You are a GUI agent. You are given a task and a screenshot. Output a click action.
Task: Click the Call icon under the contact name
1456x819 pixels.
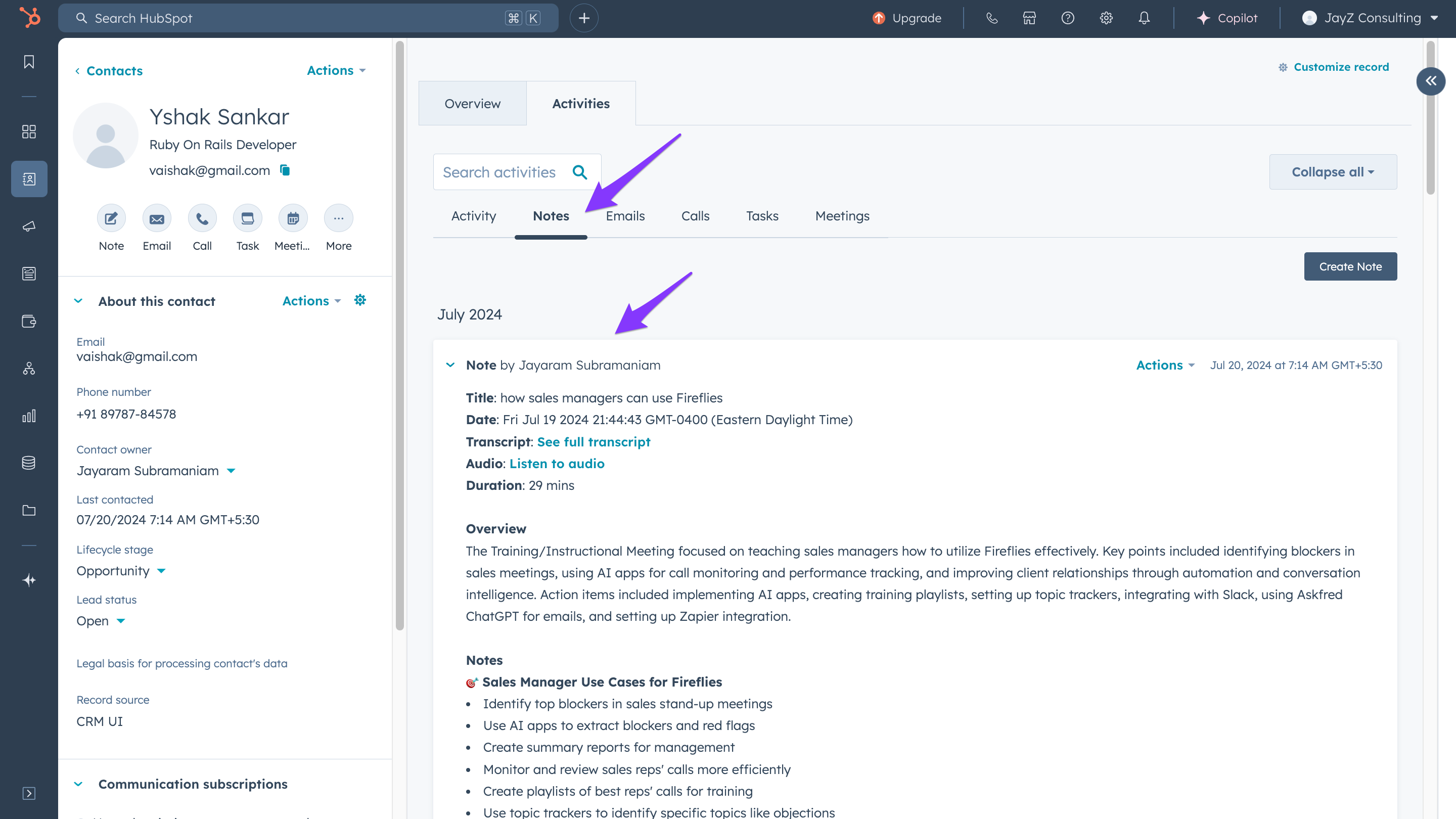point(202,218)
